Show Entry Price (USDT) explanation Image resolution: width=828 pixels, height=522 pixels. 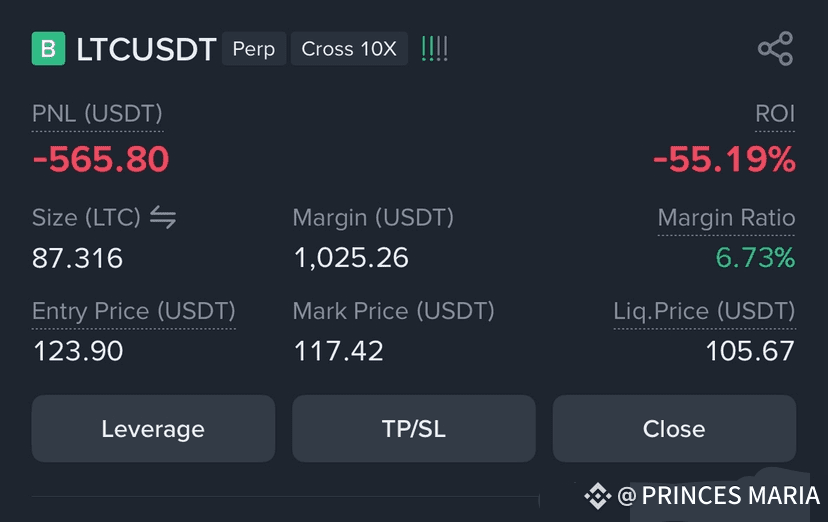tap(134, 311)
